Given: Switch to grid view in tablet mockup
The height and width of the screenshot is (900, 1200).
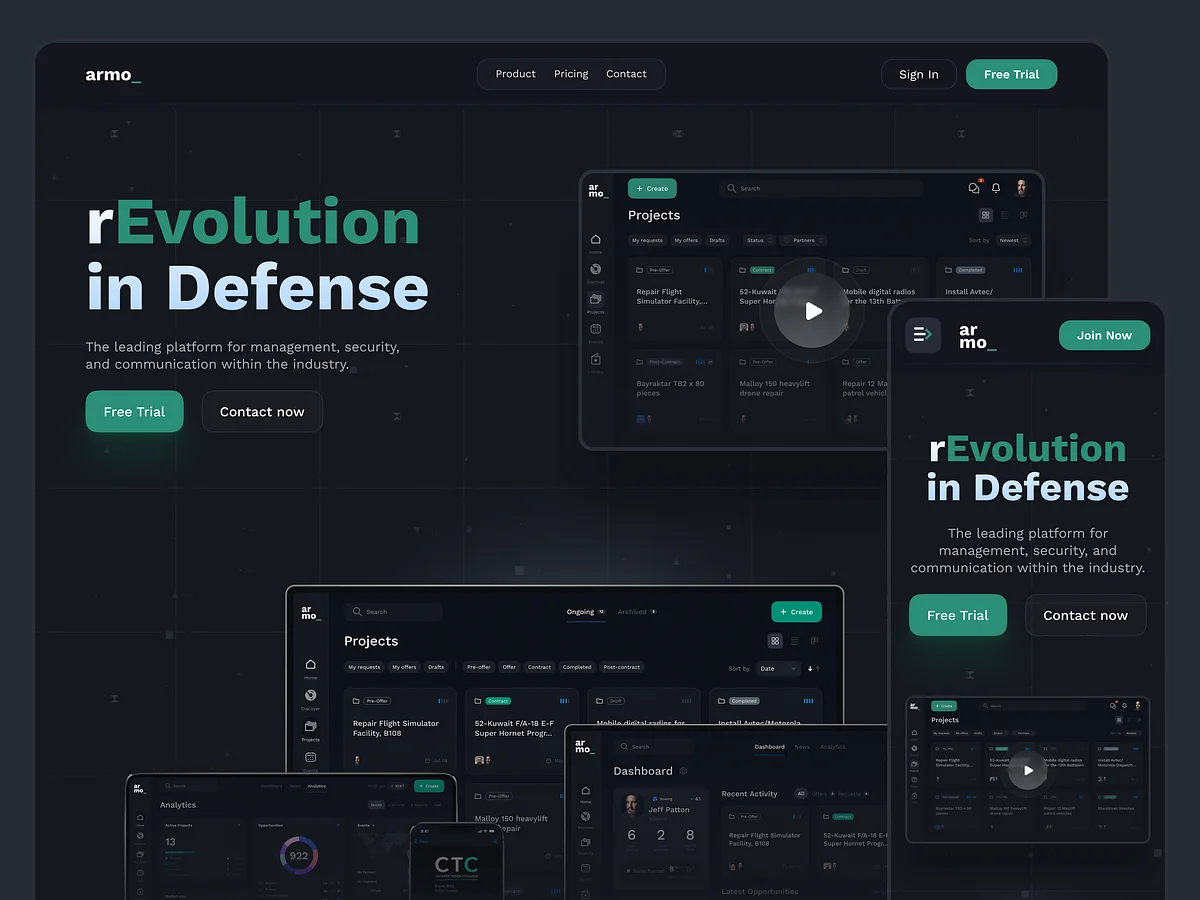Looking at the screenshot, I should tap(986, 215).
